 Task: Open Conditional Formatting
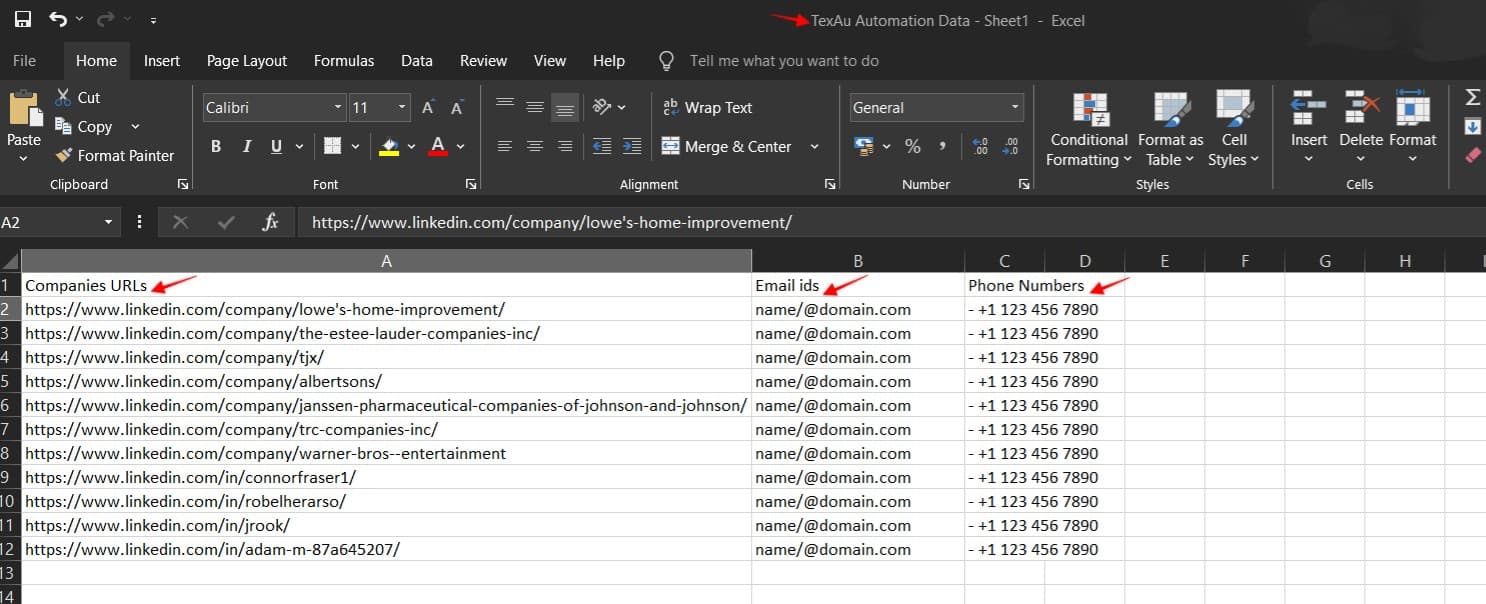[1088, 128]
